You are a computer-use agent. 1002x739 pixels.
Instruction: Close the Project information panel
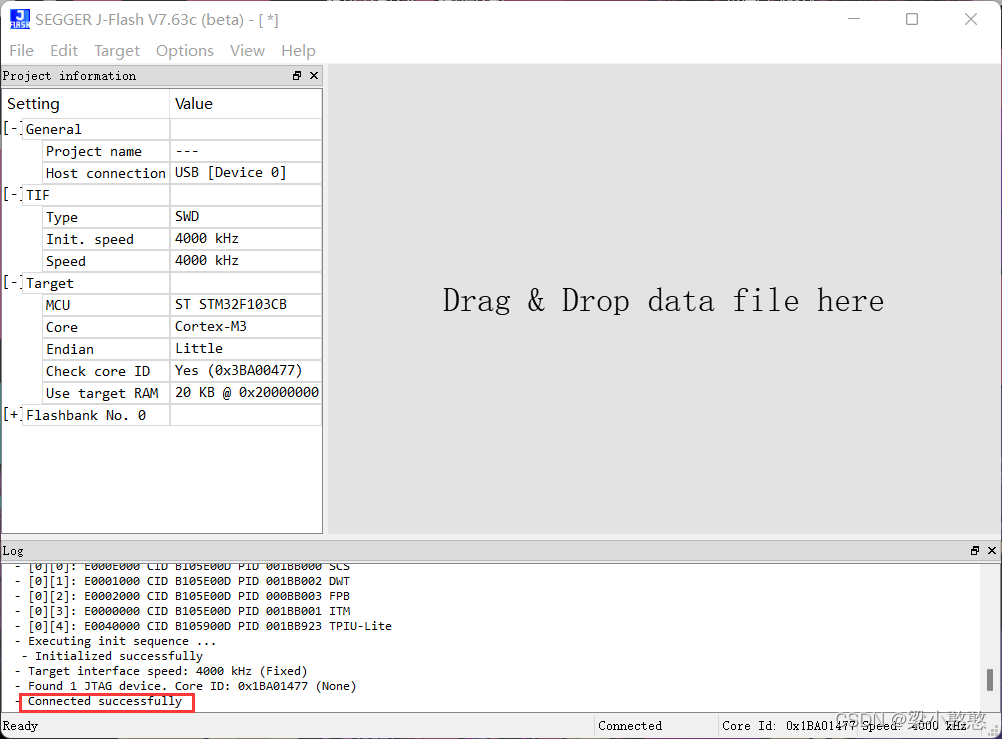[314, 75]
